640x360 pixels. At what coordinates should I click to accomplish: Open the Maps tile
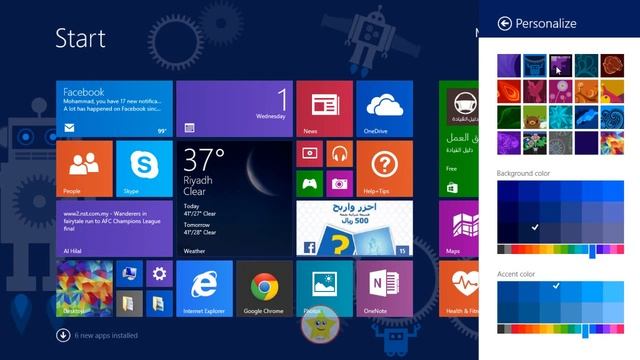click(458, 229)
